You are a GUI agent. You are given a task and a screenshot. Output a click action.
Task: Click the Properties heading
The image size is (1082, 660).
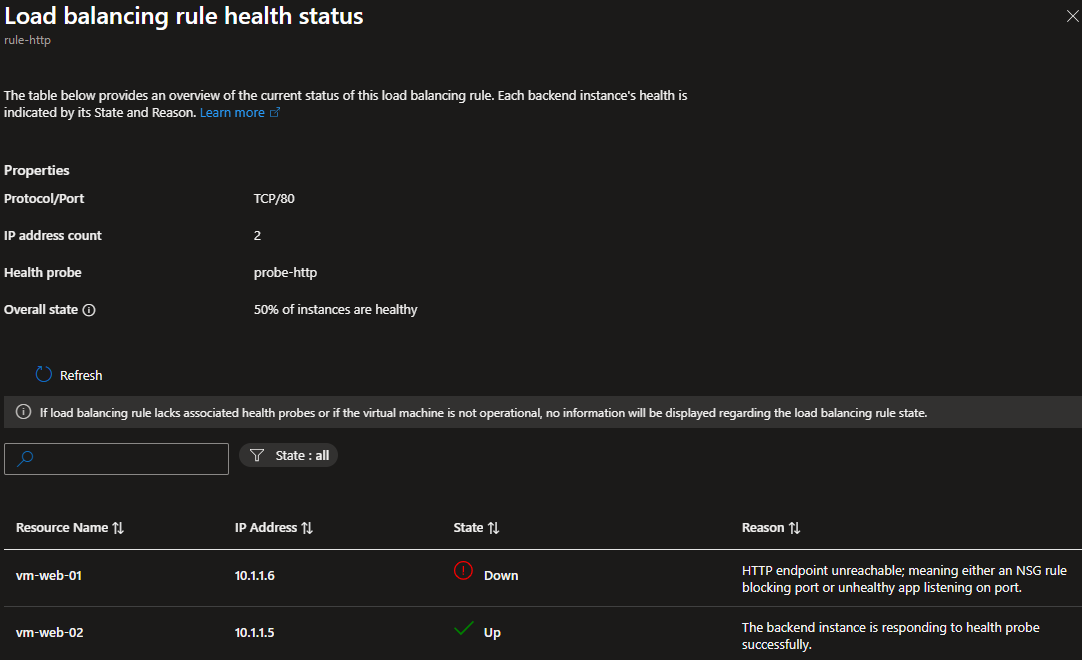pyautogui.click(x=37, y=171)
